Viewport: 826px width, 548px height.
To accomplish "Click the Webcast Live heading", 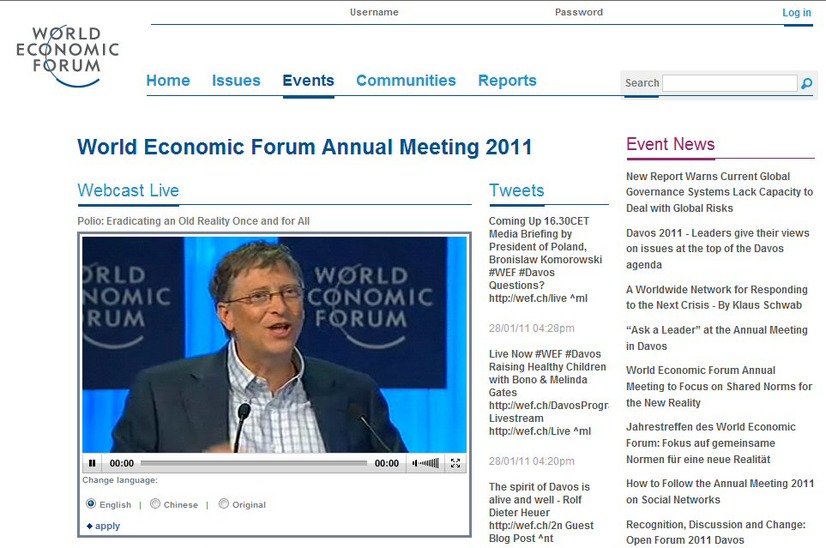I will tap(128, 190).
